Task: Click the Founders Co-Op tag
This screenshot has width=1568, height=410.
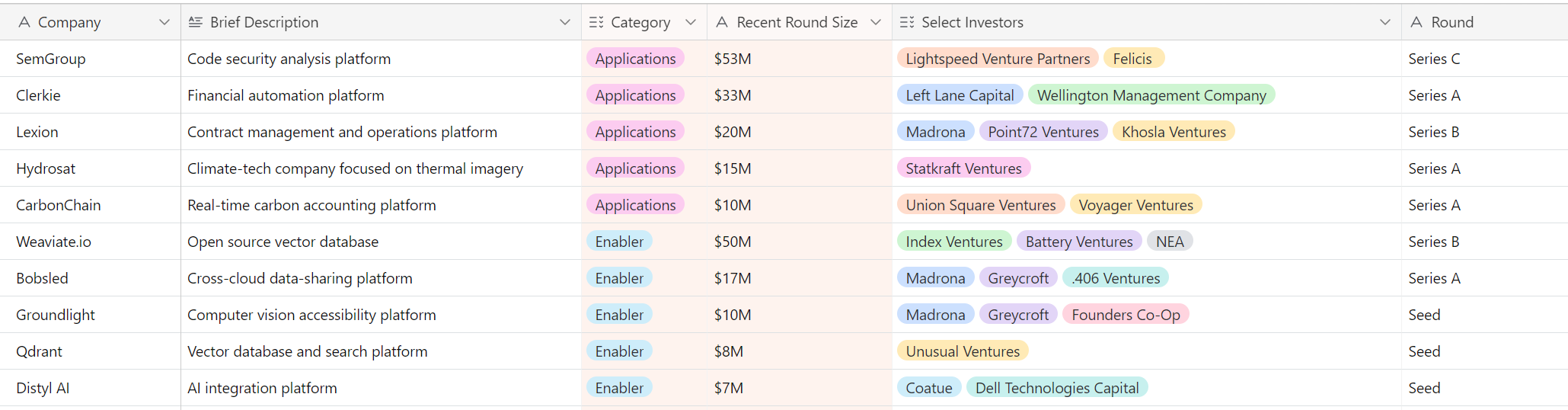Action: [1126, 315]
